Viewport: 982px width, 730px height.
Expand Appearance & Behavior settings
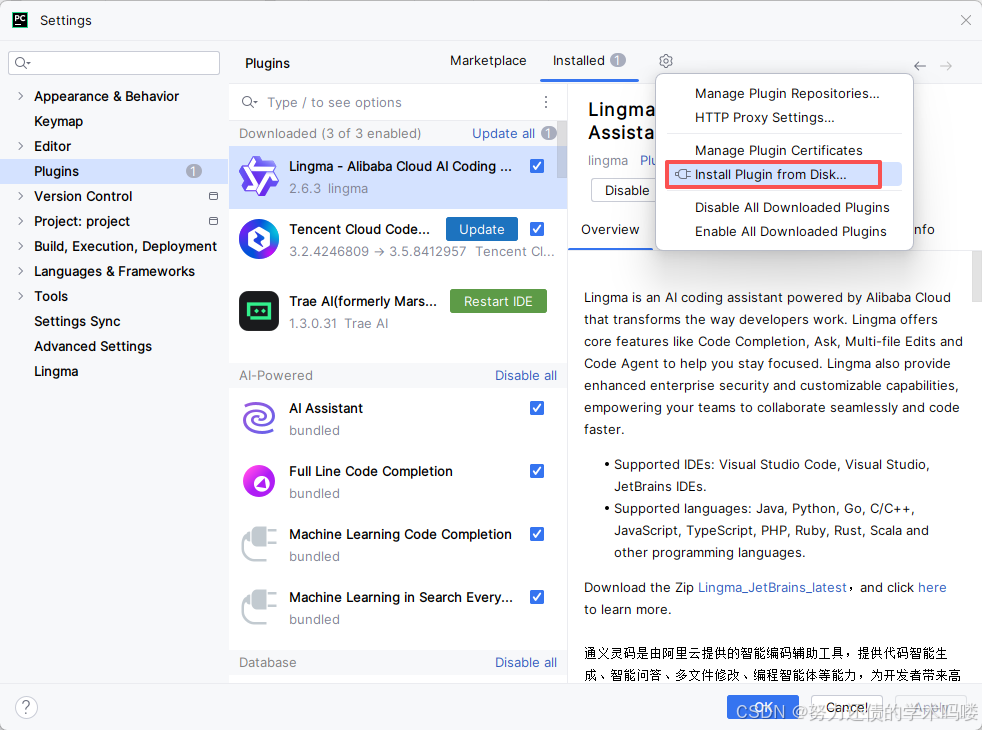[21, 96]
